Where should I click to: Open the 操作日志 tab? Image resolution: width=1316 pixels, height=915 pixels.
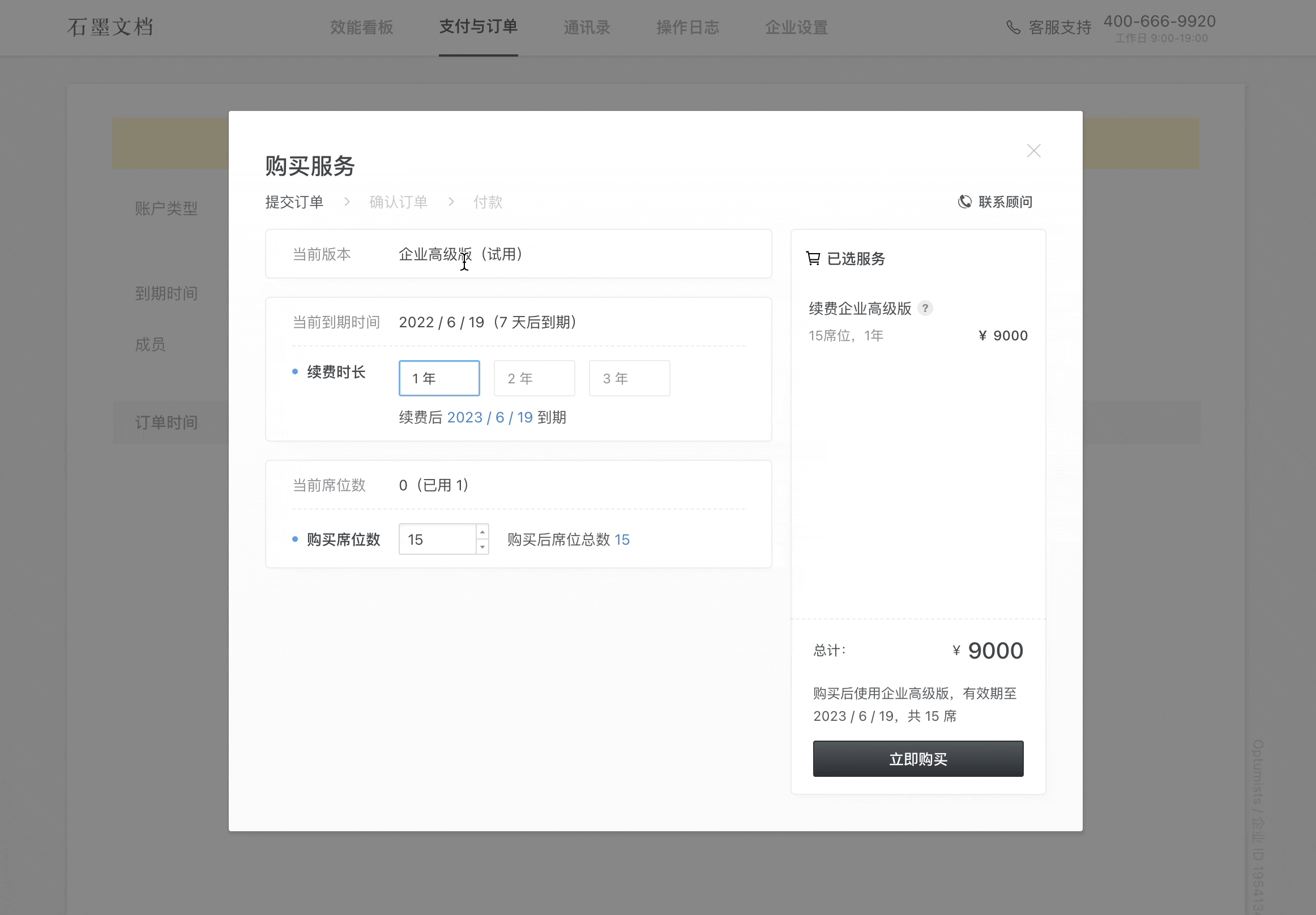pos(687,27)
